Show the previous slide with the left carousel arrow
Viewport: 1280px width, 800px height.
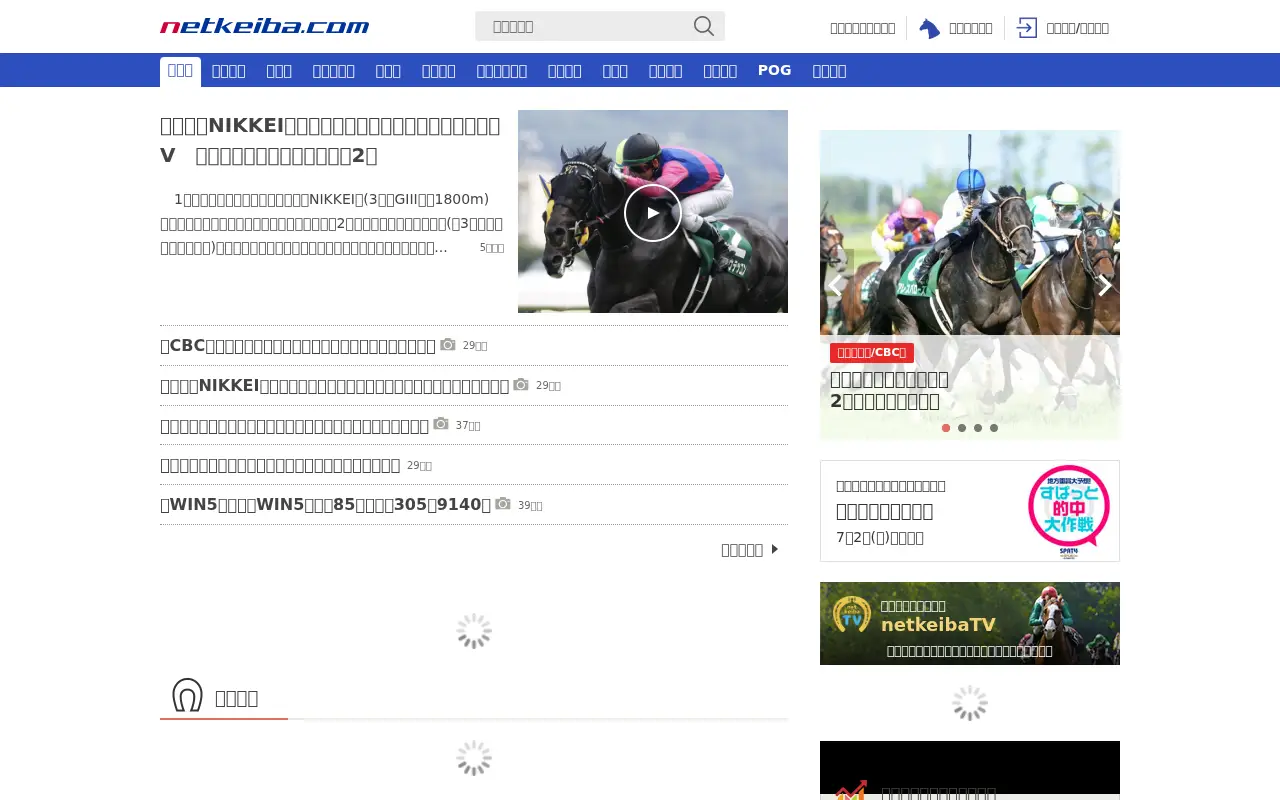836,286
